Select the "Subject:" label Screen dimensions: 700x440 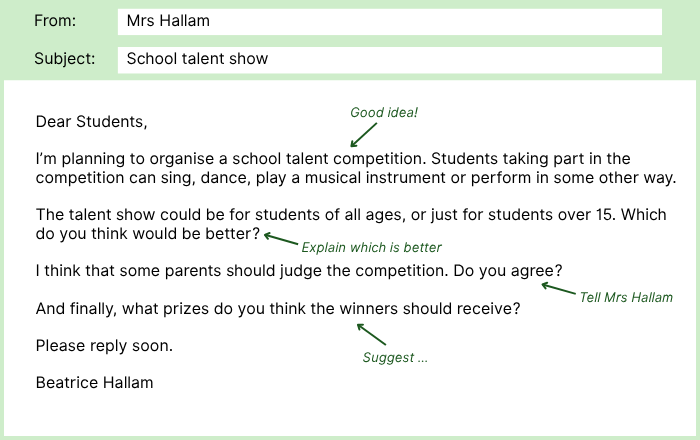[65, 59]
